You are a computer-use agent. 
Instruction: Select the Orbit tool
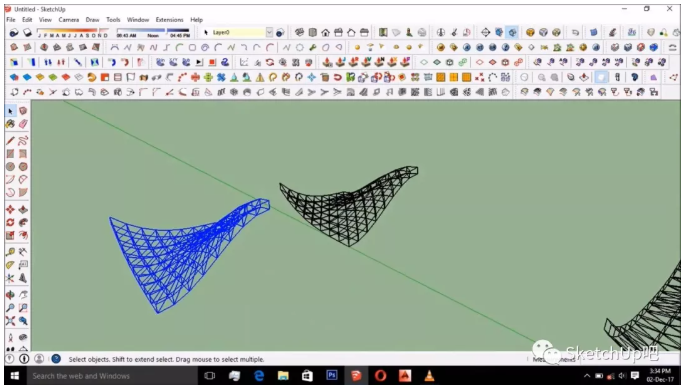point(10,295)
